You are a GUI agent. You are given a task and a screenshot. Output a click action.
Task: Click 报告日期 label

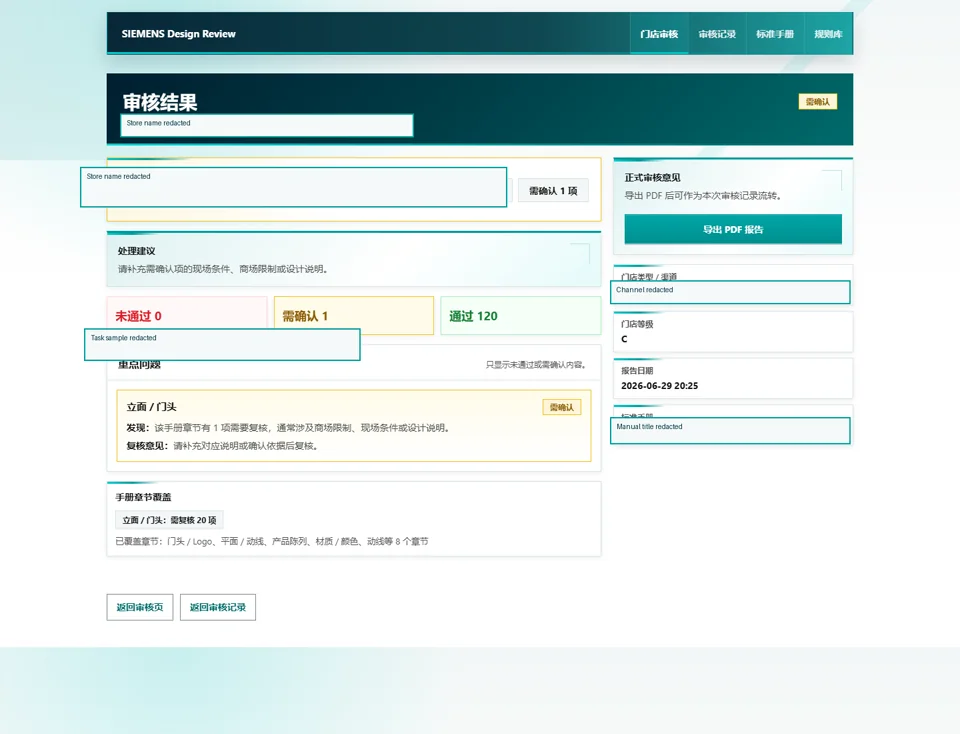(637, 371)
